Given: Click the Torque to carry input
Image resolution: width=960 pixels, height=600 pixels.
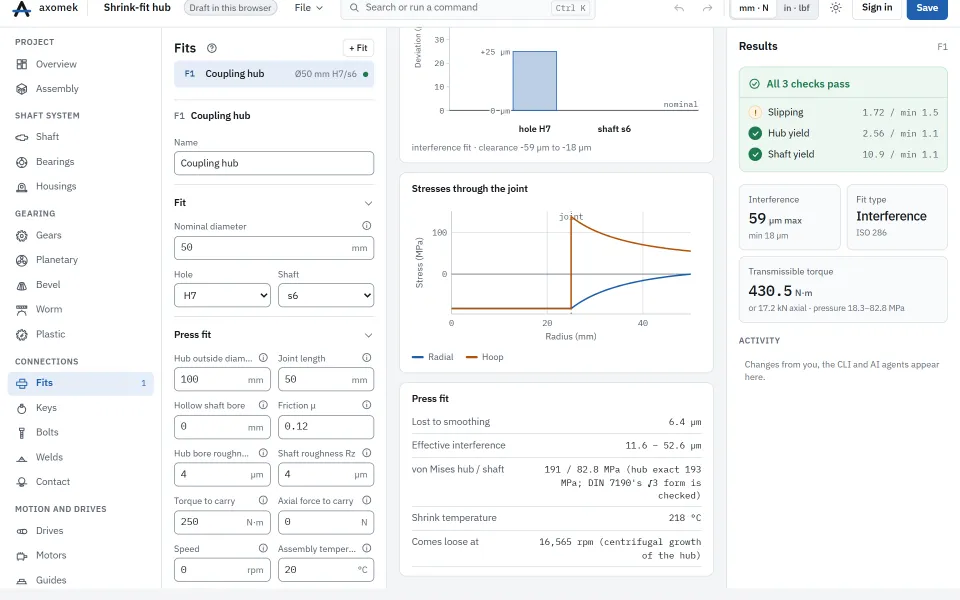Looking at the screenshot, I should 222,522.
